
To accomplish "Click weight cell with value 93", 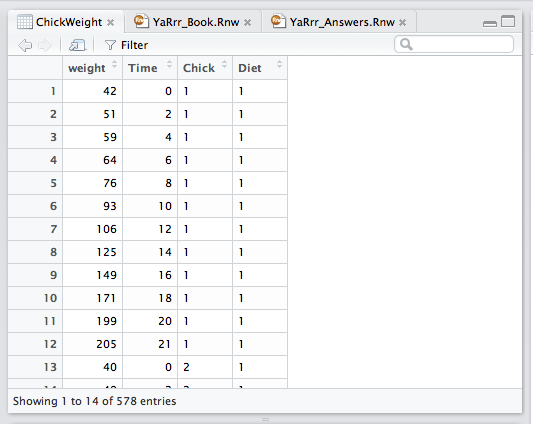I will [92, 206].
